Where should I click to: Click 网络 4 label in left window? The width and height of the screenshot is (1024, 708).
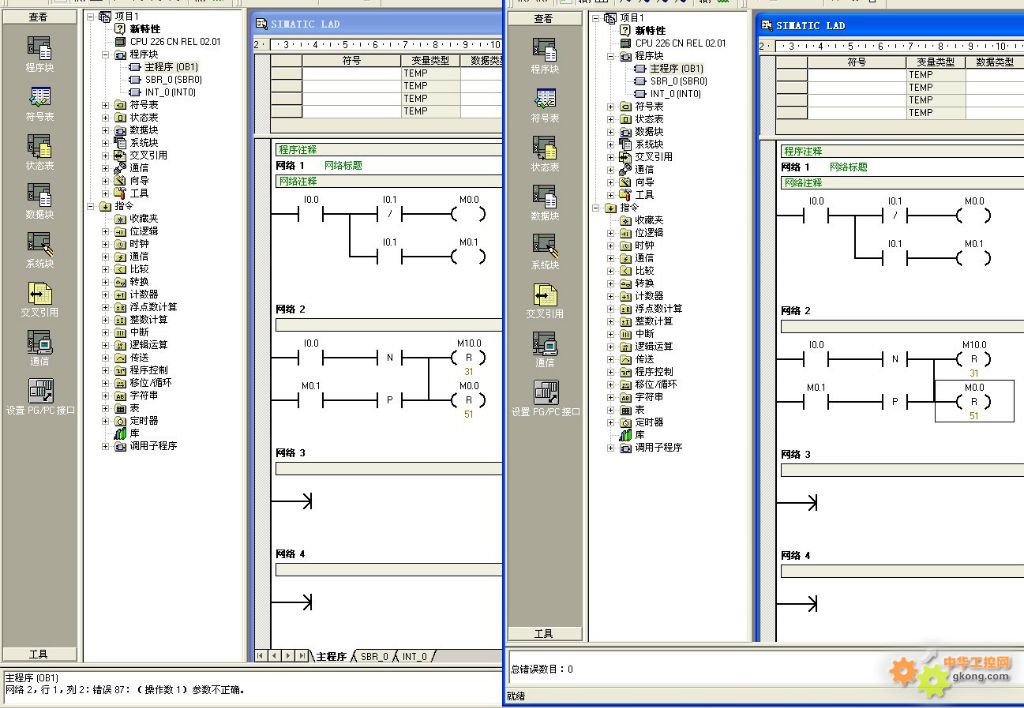coord(290,554)
